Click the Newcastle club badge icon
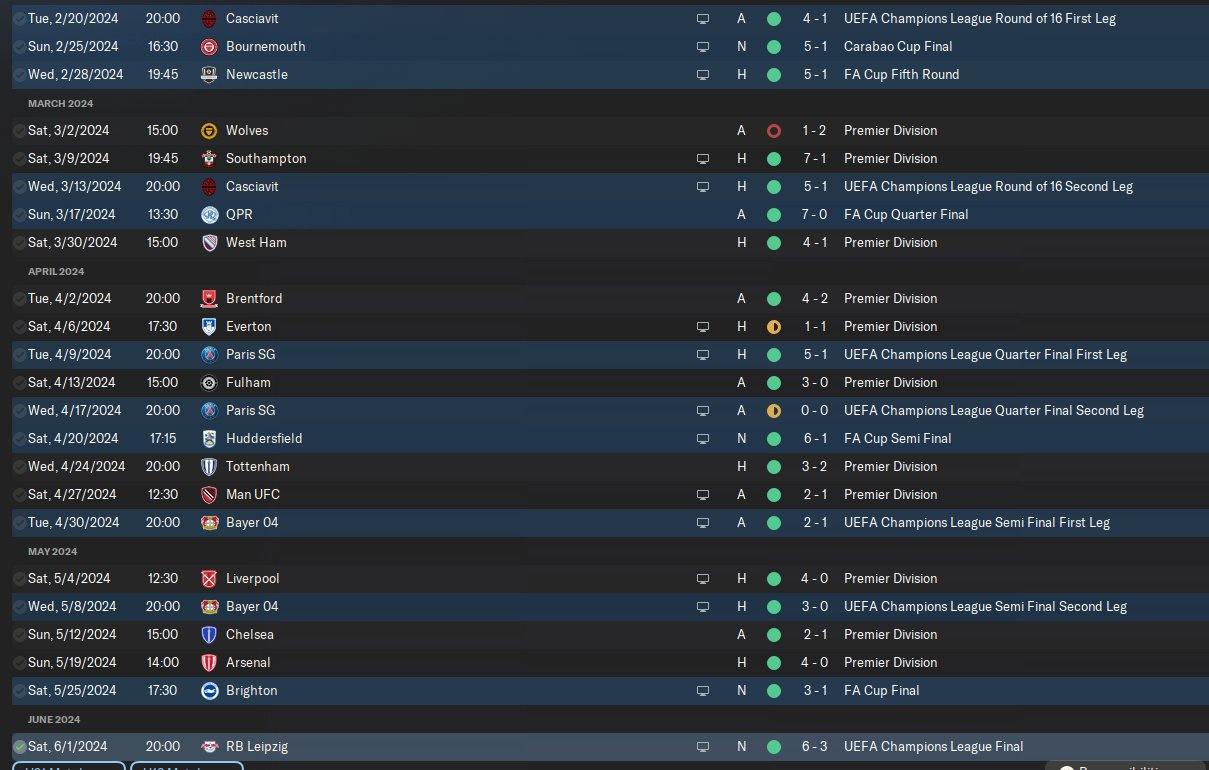The width and height of the screenshot is (1209, 770). coord(209,74)
